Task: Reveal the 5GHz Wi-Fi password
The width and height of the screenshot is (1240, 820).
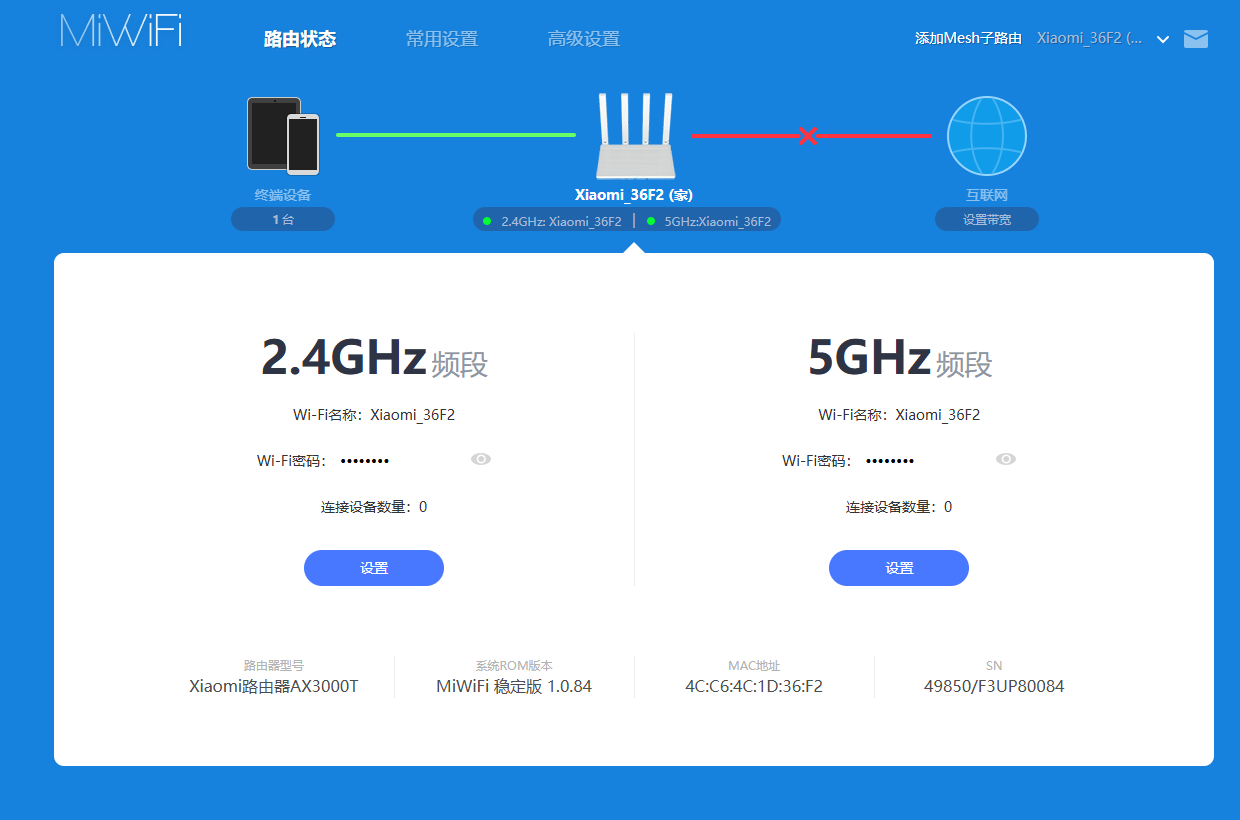Action: point(1006,459)
